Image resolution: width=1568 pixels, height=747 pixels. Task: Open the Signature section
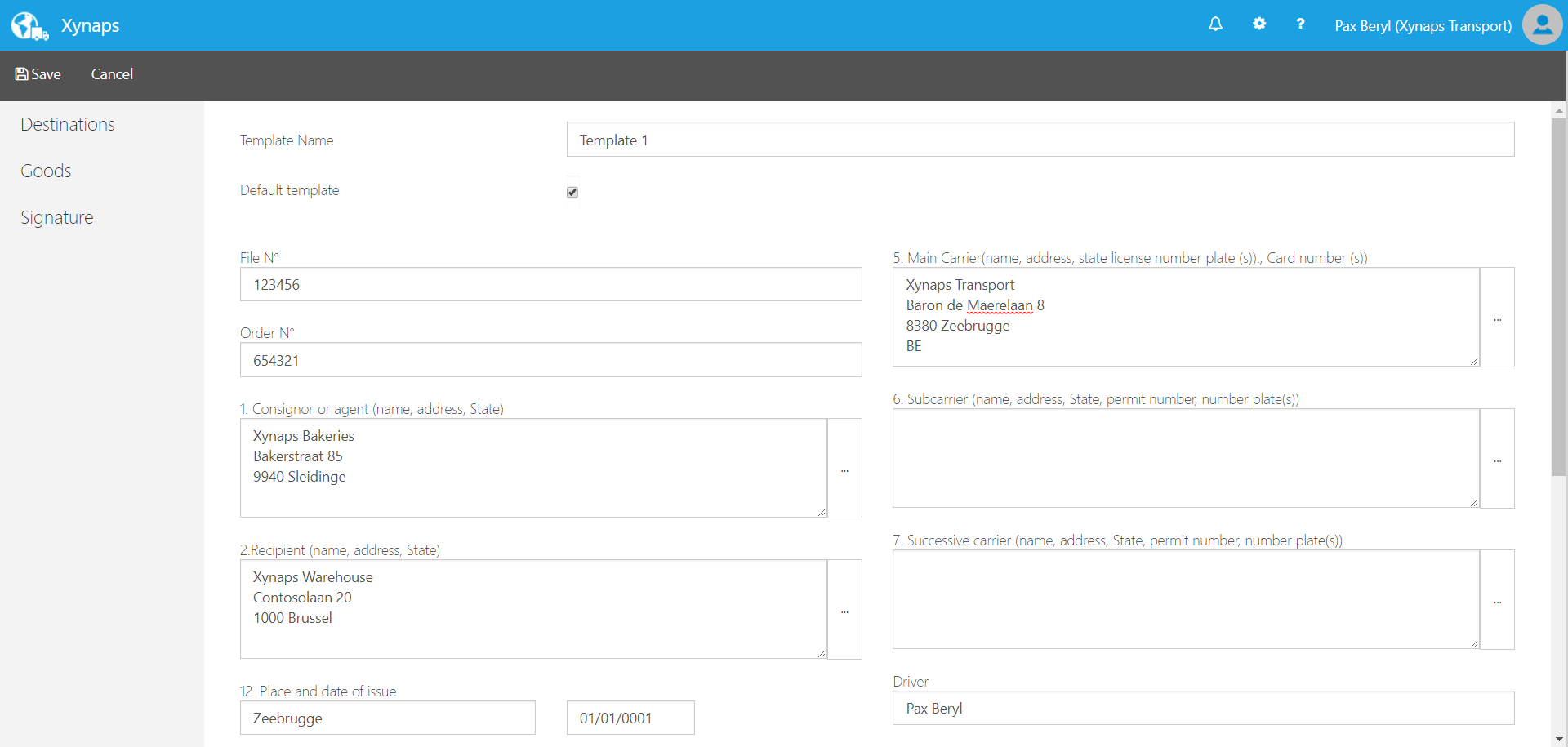pos(56,217)
